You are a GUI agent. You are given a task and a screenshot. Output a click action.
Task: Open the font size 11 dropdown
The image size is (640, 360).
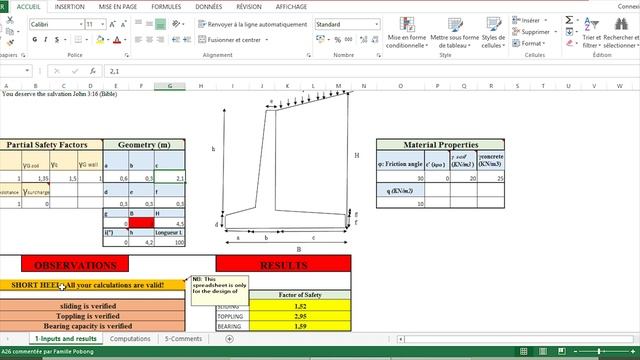click(102, 24)
